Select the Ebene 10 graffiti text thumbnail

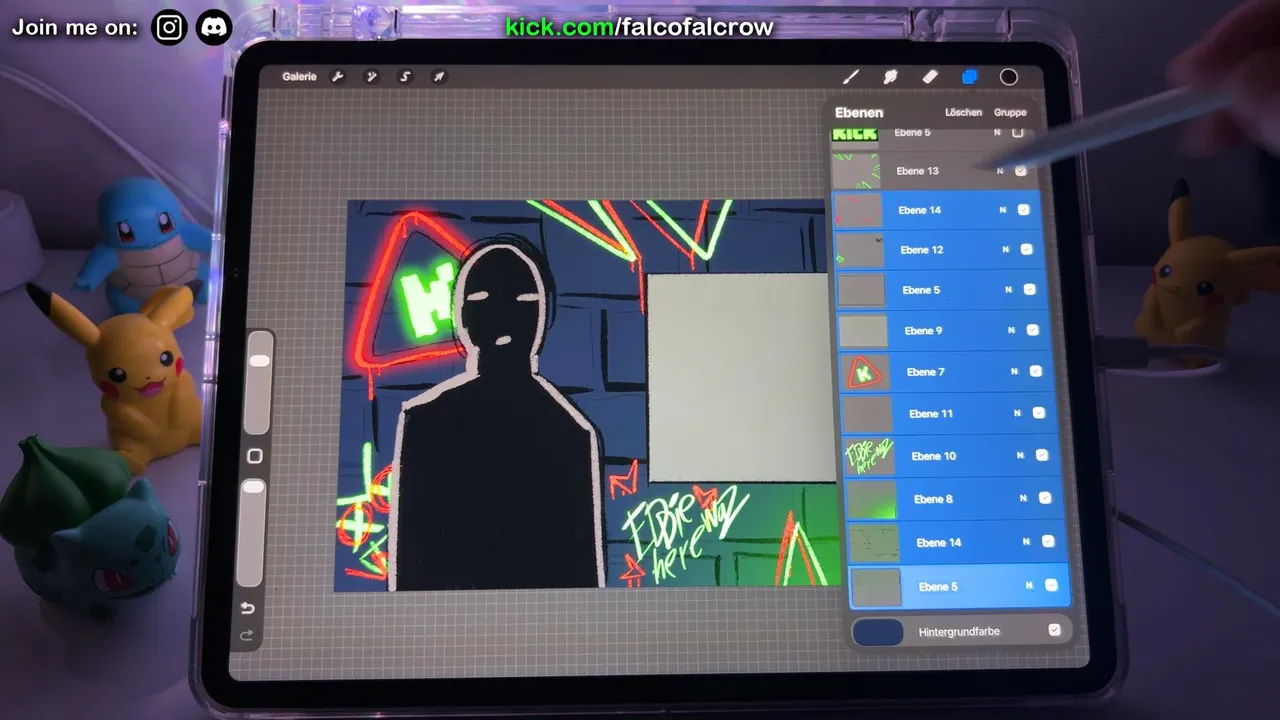tap(870, 456)
